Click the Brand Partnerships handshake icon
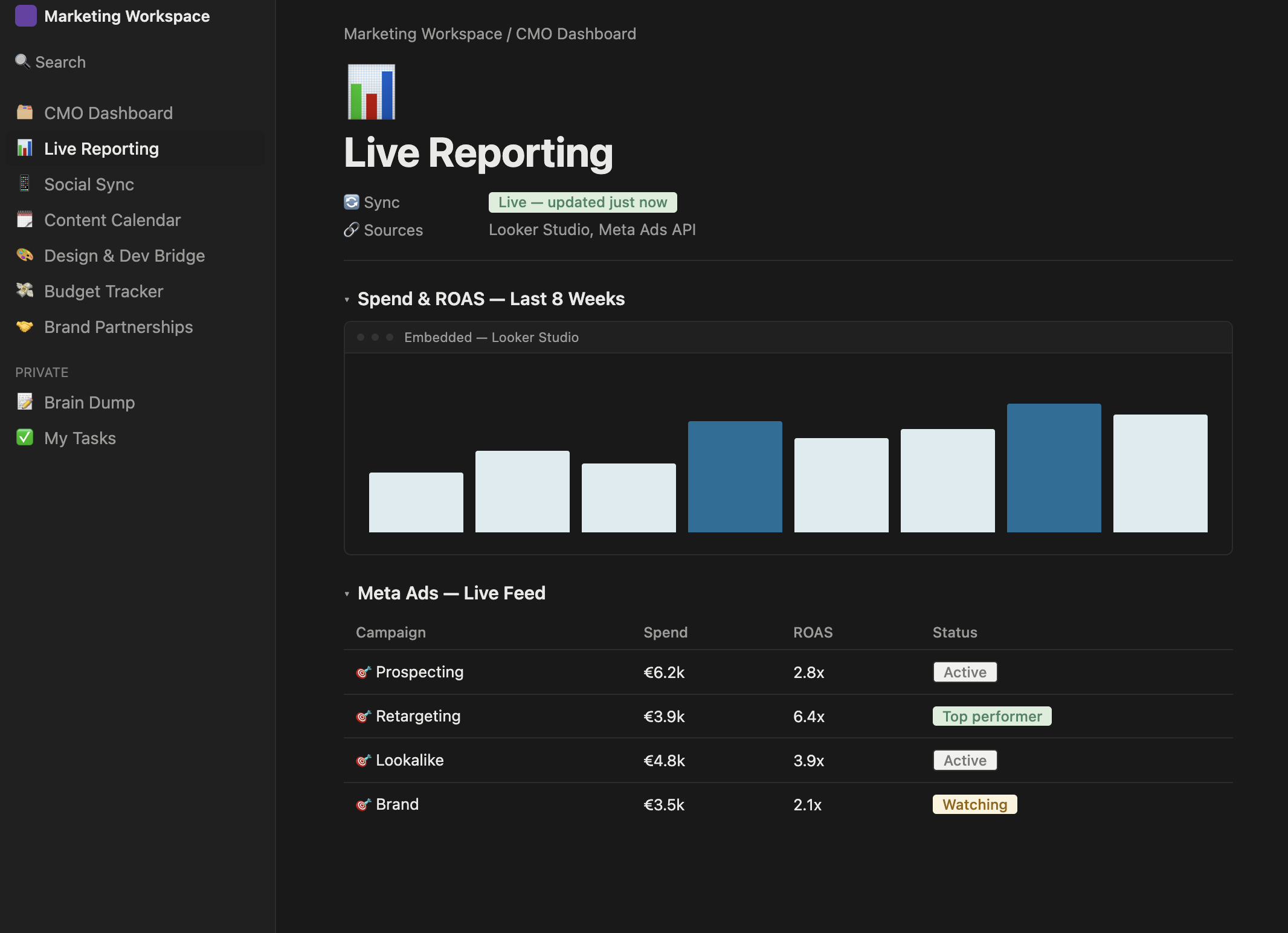The image size is (1288, 933). pos(25,326)
